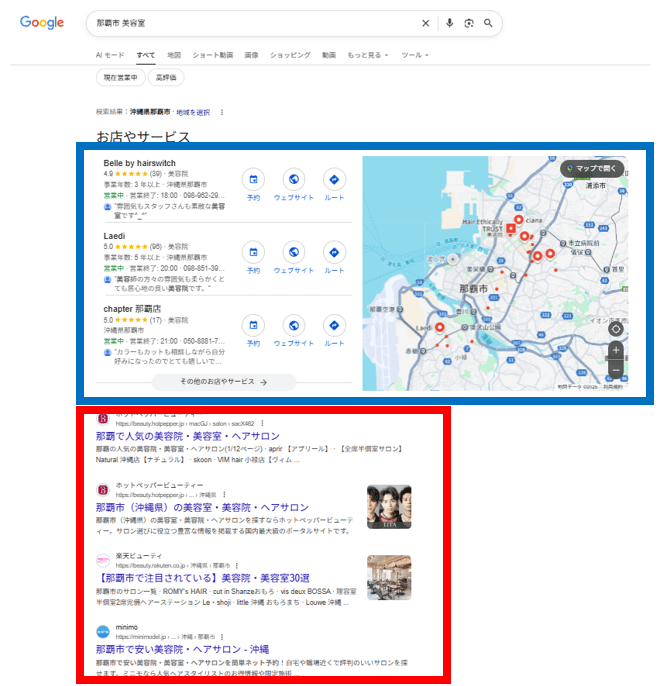Image resolution: width=671 pixels, height=686 pixels.
Task: Open the 【那覇市で注目されている】美容院・美容室30選 result
Action: (203, 578)
